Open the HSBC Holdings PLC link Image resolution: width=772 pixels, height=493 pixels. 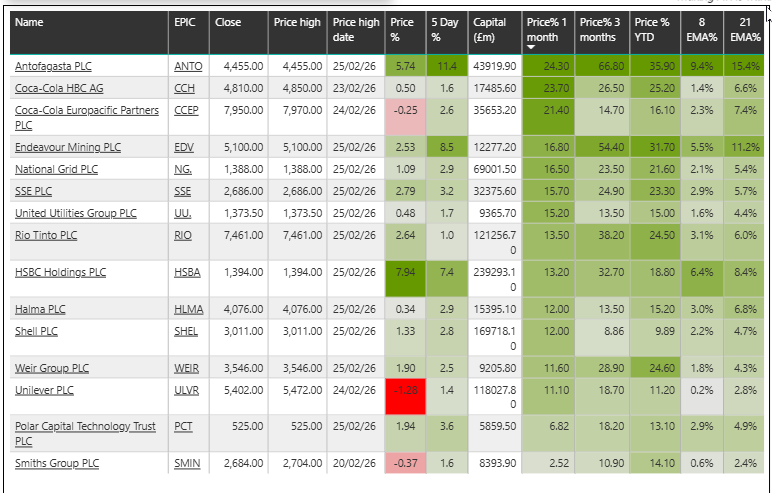[x=60, y=272]
